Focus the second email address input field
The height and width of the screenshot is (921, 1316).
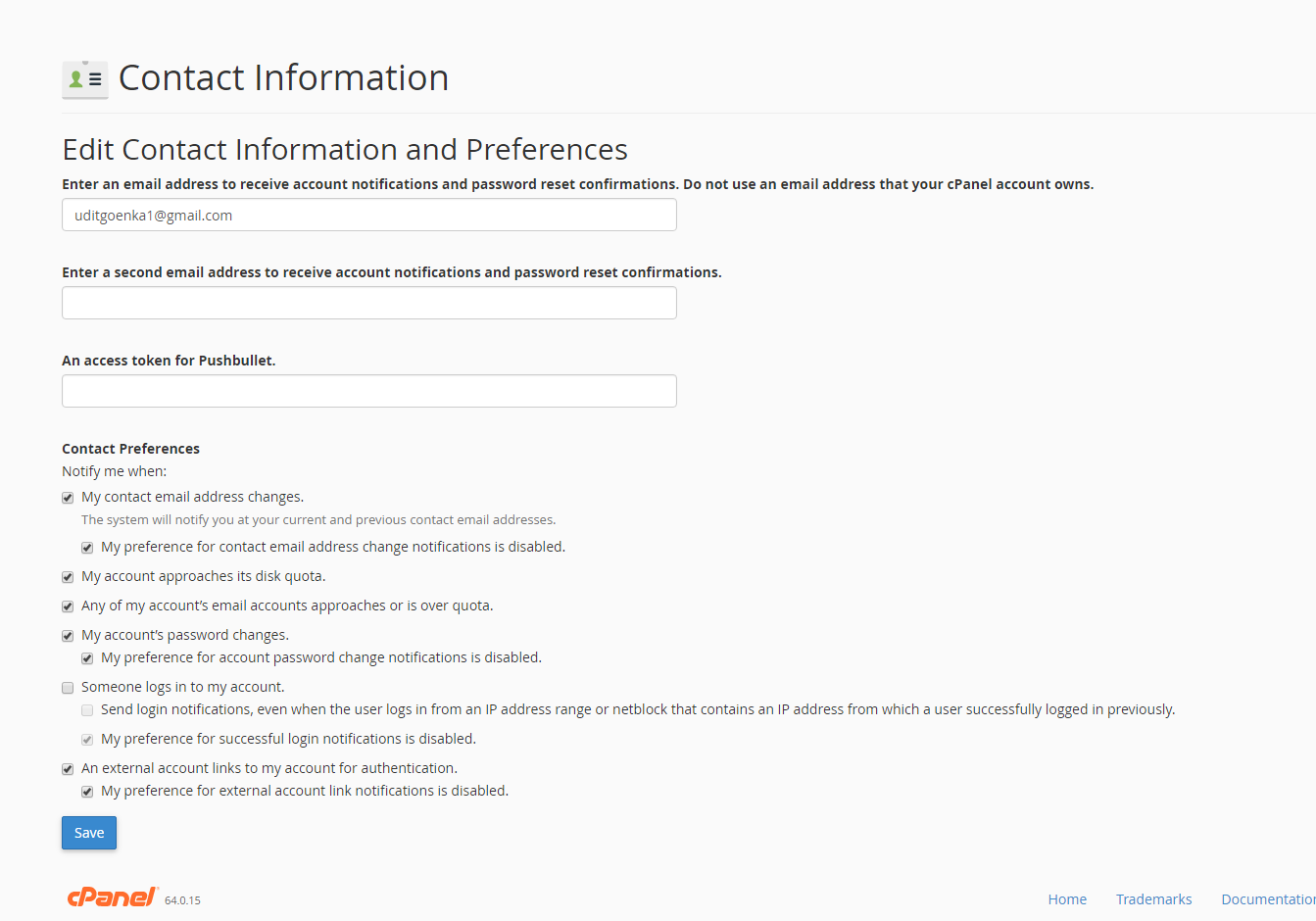369,303
